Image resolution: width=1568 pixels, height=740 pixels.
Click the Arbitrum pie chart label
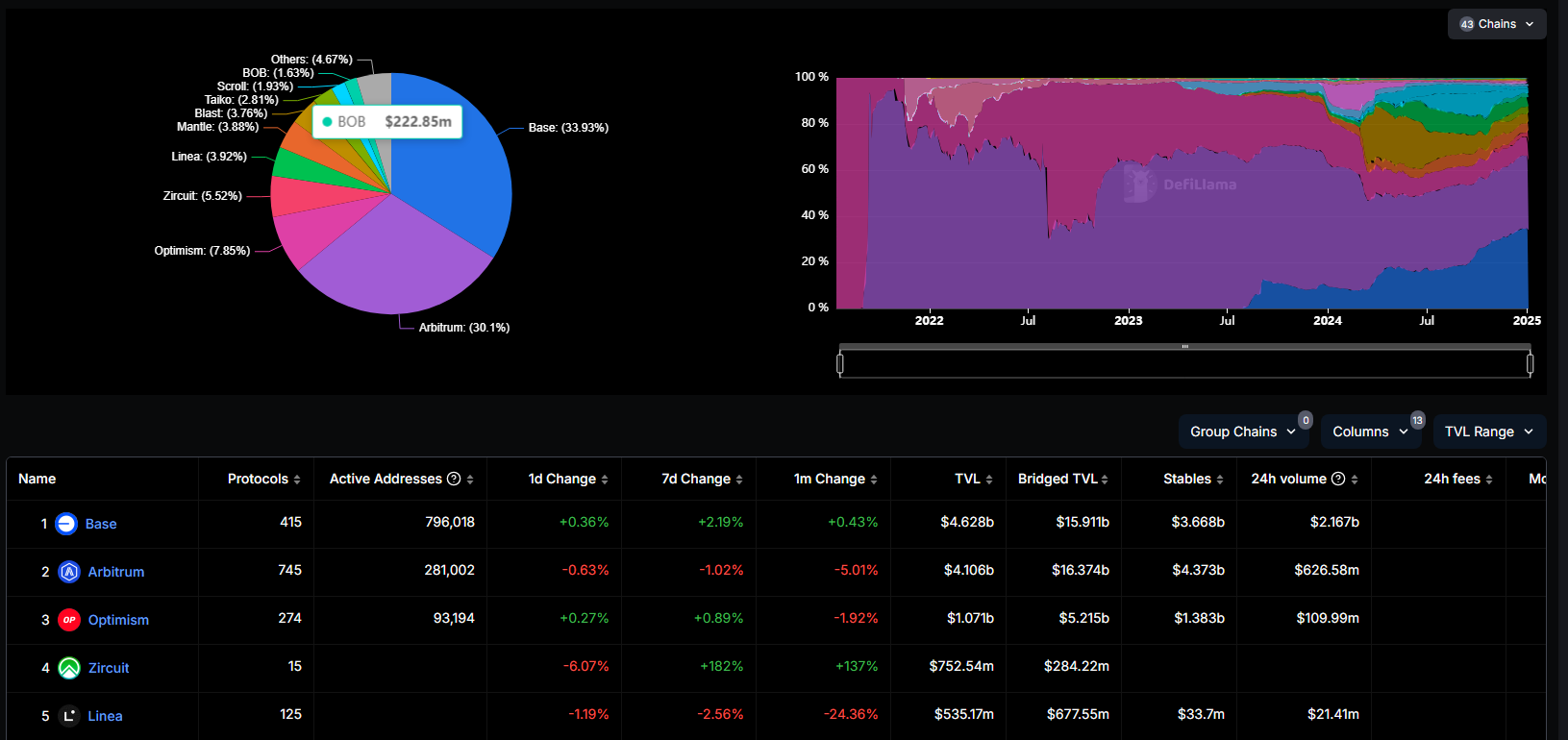[464, 328]
